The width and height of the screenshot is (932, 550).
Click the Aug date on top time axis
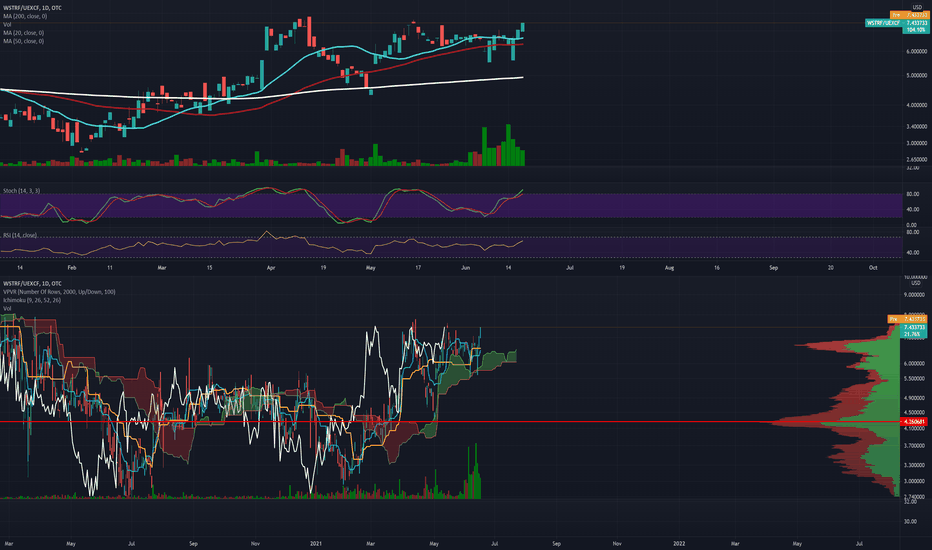[x=669, y=268]
